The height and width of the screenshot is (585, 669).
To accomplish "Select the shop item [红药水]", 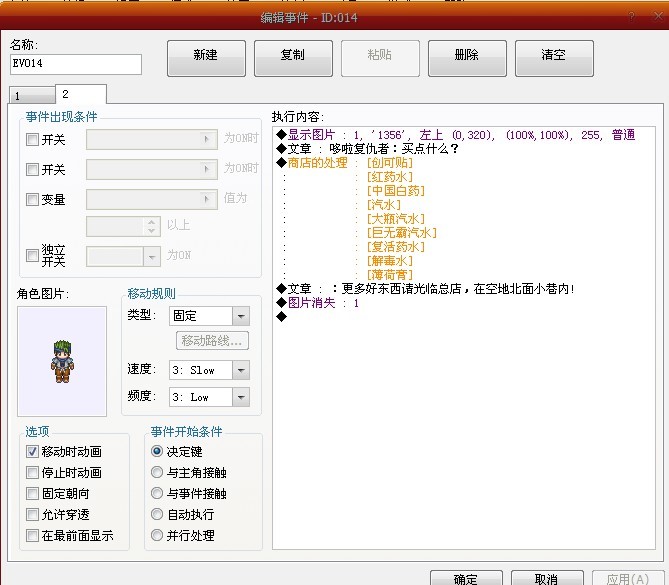I will [x=390, y=177].
